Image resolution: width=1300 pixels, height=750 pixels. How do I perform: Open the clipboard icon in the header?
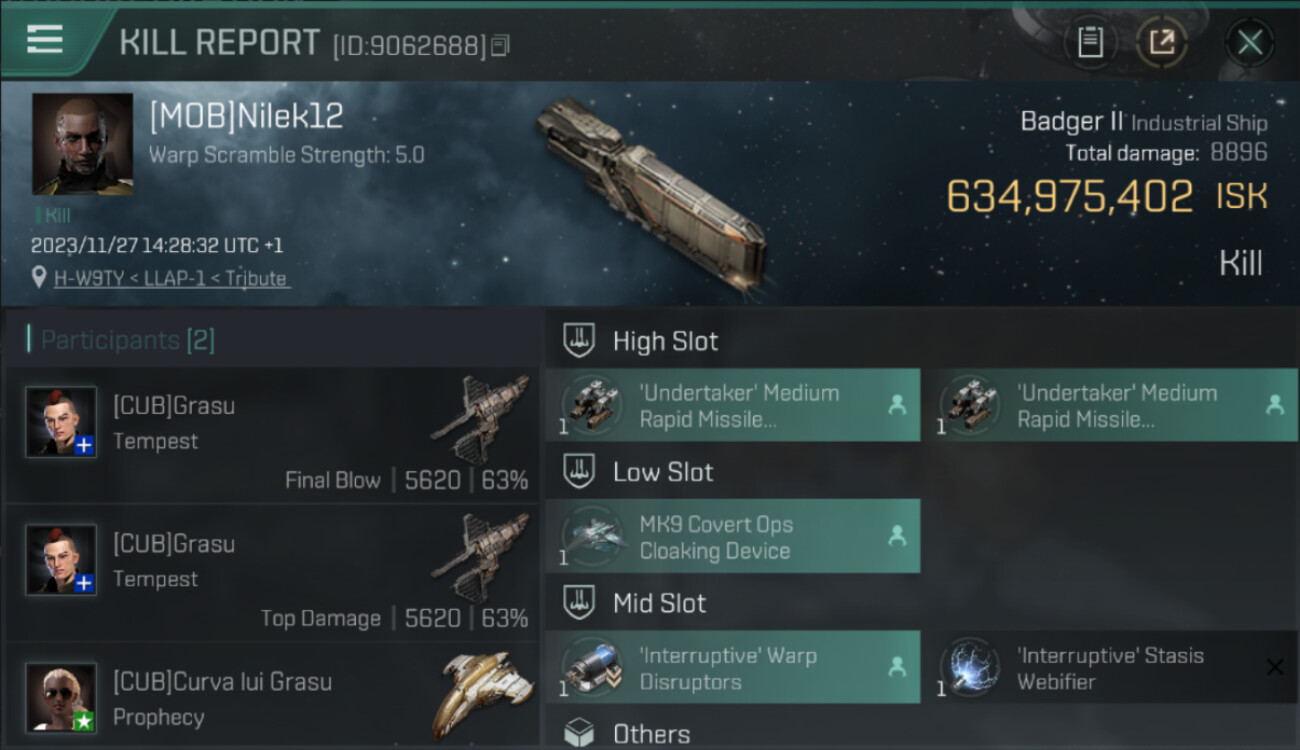tap(1090, 42)
